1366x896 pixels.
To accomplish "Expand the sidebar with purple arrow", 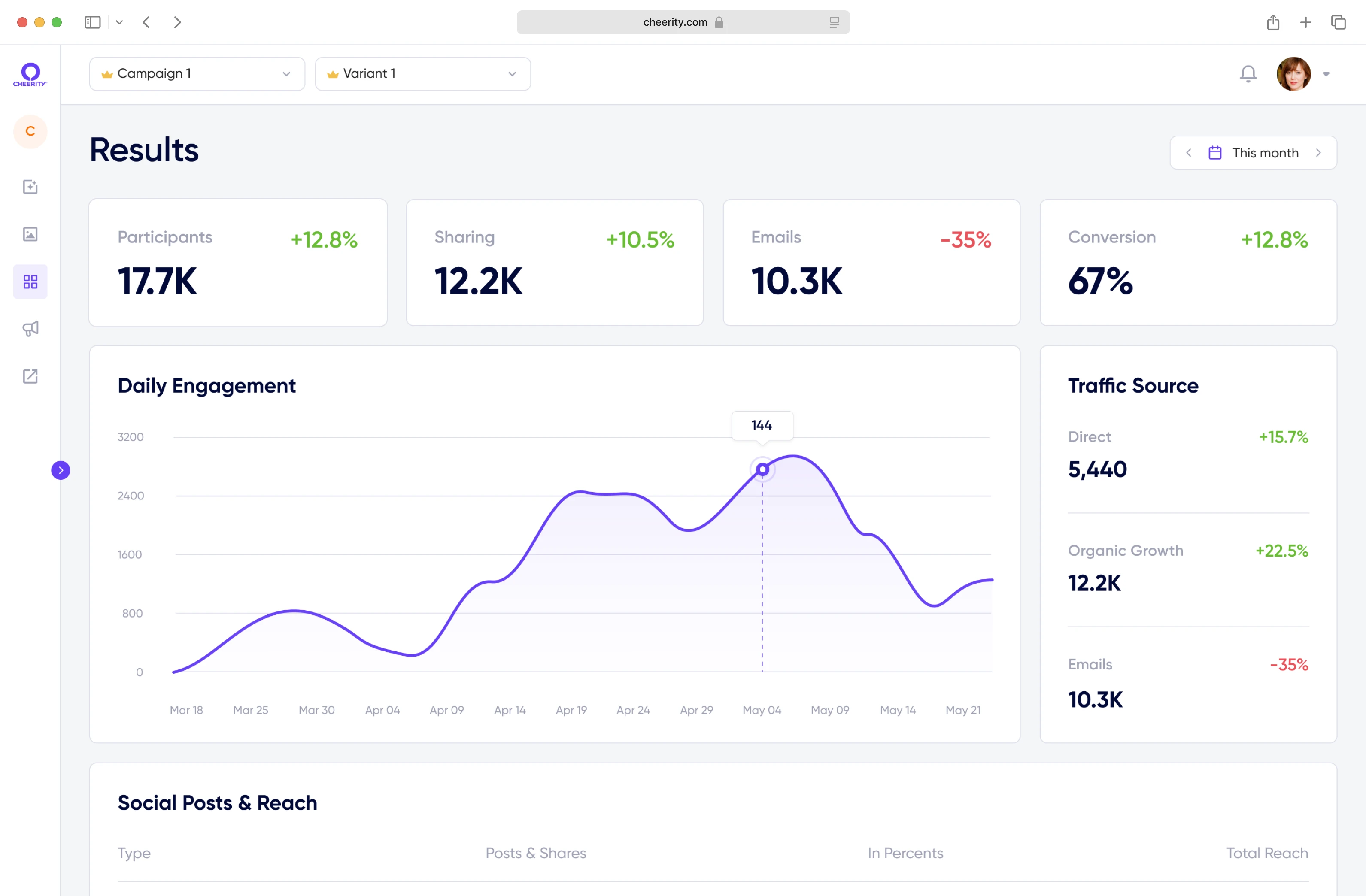I will (61, 470).
